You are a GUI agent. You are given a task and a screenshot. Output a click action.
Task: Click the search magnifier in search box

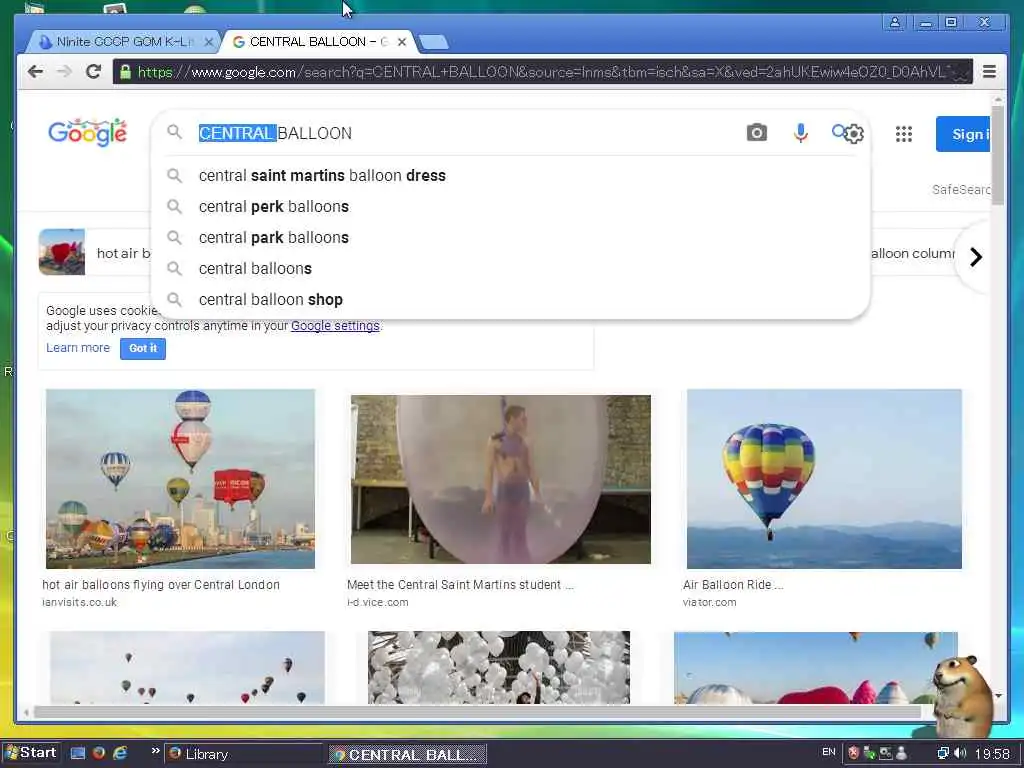pyautogui.click(x=174, y=133)
